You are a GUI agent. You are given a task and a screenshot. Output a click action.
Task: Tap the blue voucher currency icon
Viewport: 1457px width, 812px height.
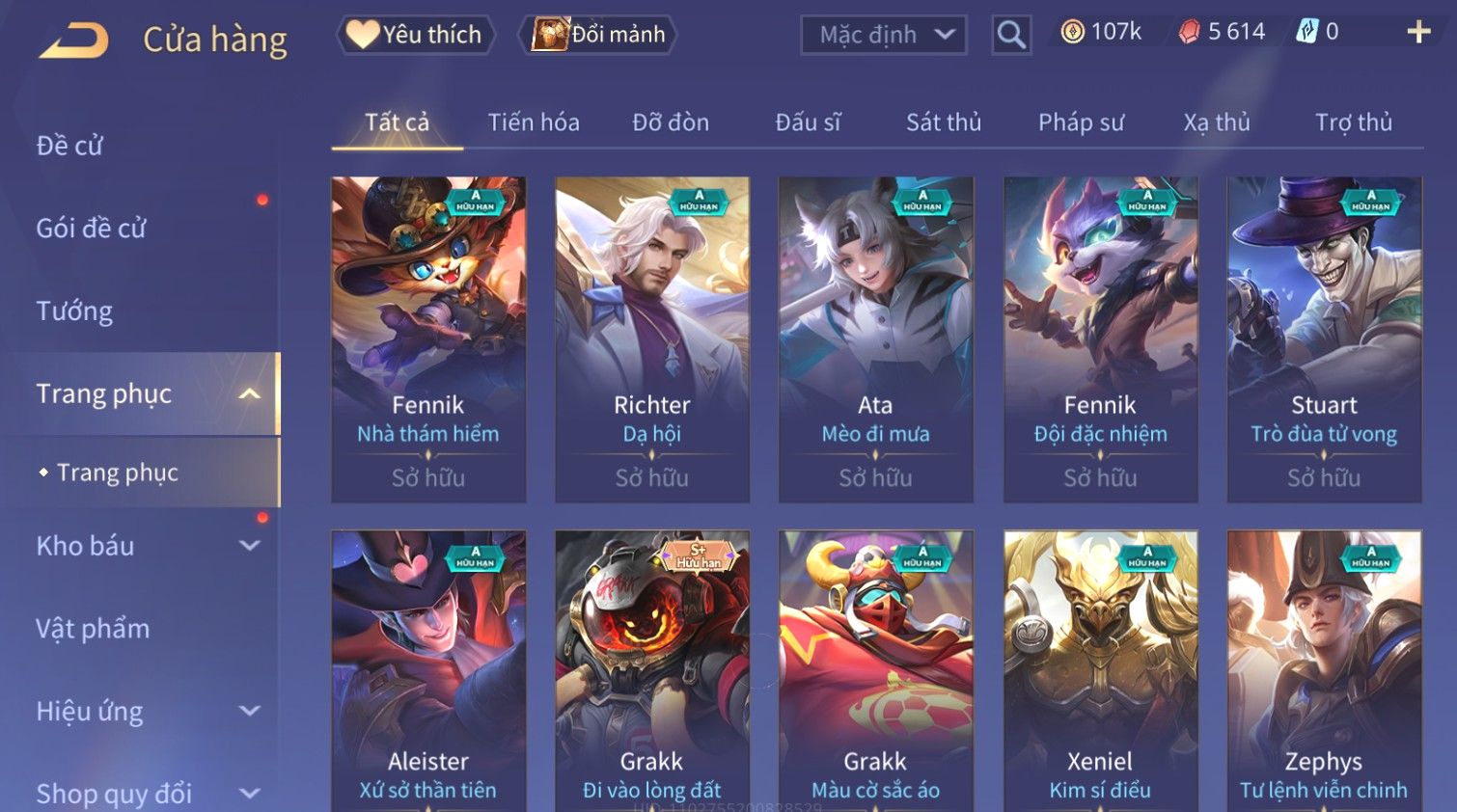tap(1306, 32)
